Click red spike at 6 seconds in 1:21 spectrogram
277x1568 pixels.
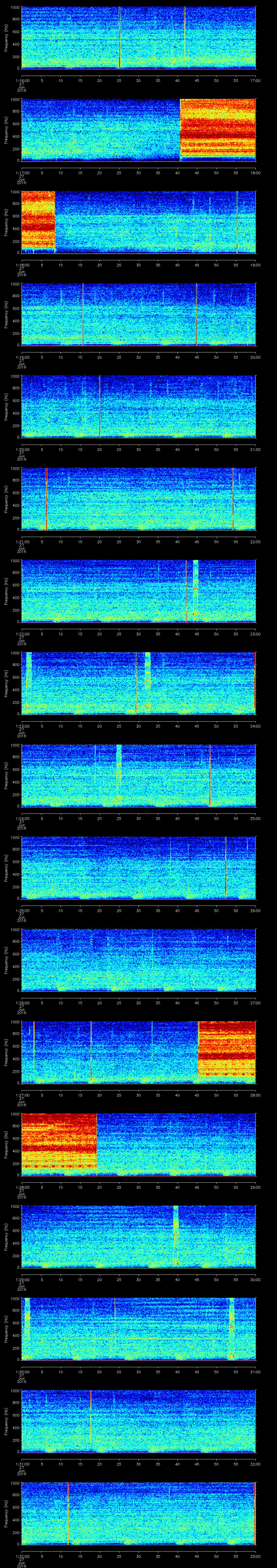[46, 499]
